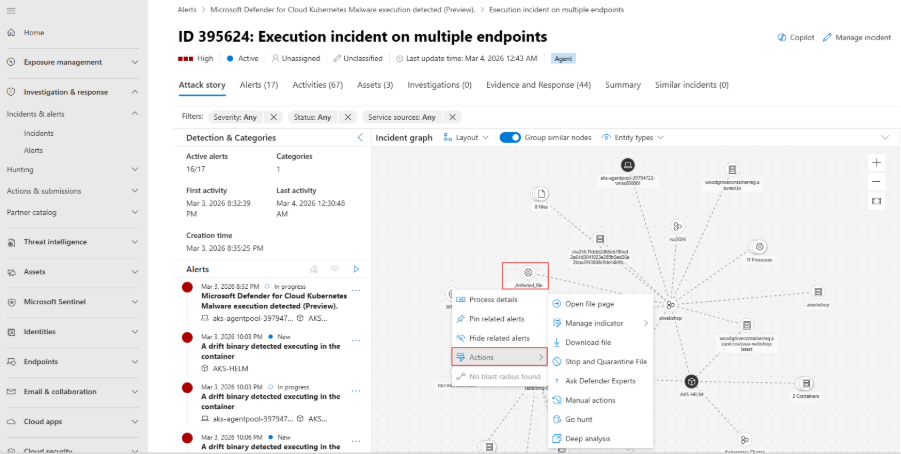Click the Copilot icon button
This screenshot has height=454, width=901.
pos(796,37)
